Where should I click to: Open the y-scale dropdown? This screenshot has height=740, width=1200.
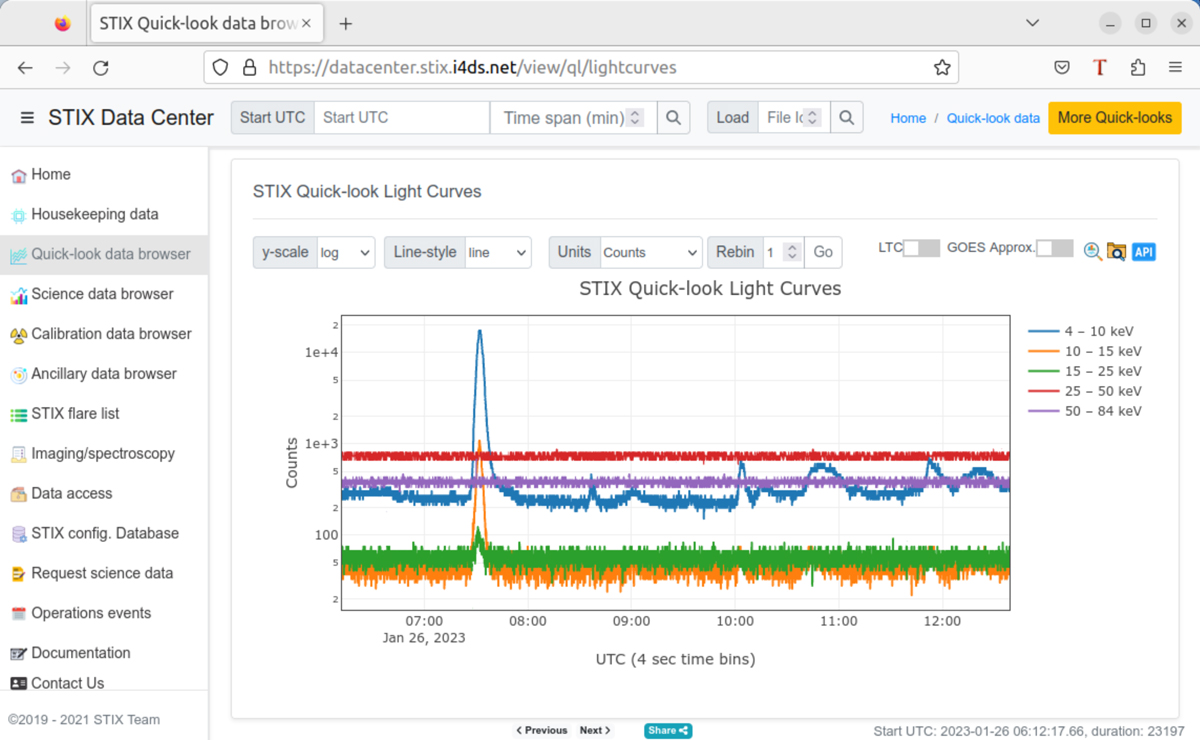click(x=345, y=253)
